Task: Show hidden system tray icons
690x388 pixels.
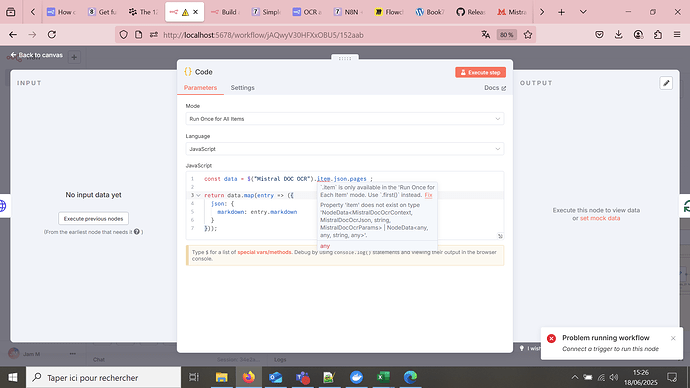Action: coord(575,377)
